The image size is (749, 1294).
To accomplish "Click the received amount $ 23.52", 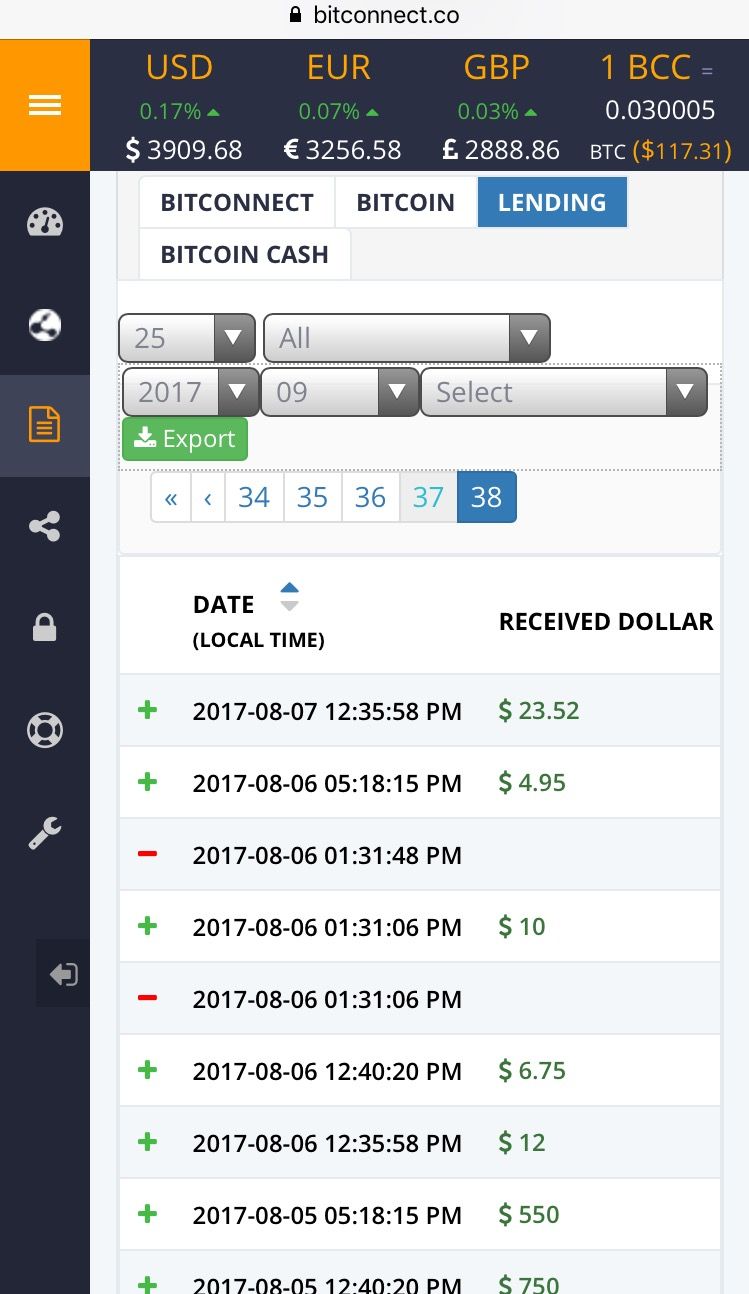I will click(x=539, y=710).
